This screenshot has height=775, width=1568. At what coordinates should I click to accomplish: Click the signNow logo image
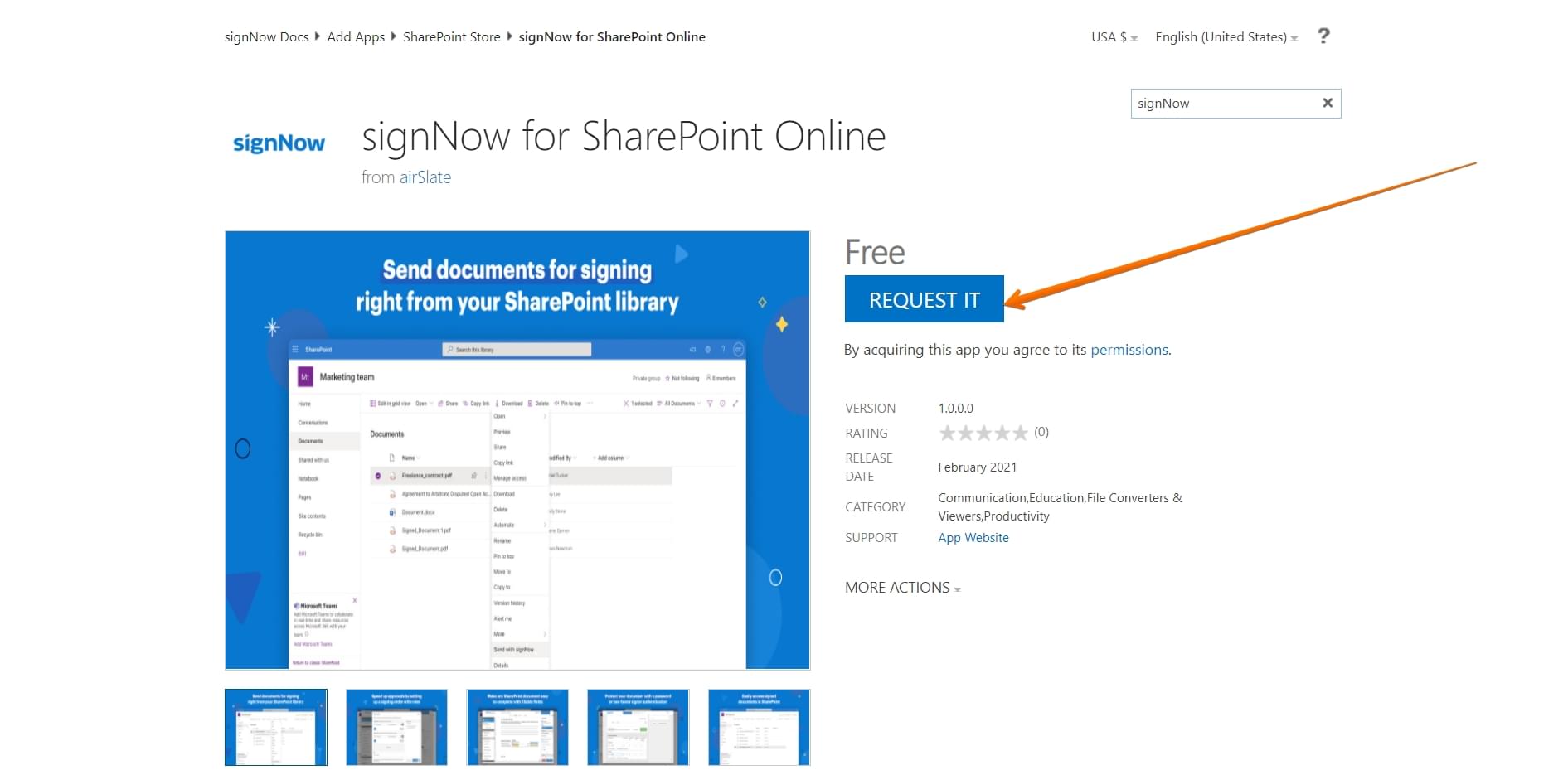click(x=279, y=143)
